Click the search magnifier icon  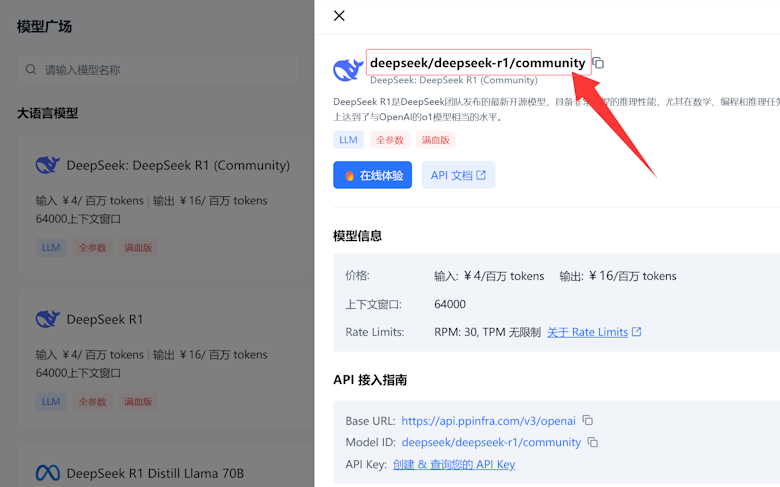tap(31, 70)
